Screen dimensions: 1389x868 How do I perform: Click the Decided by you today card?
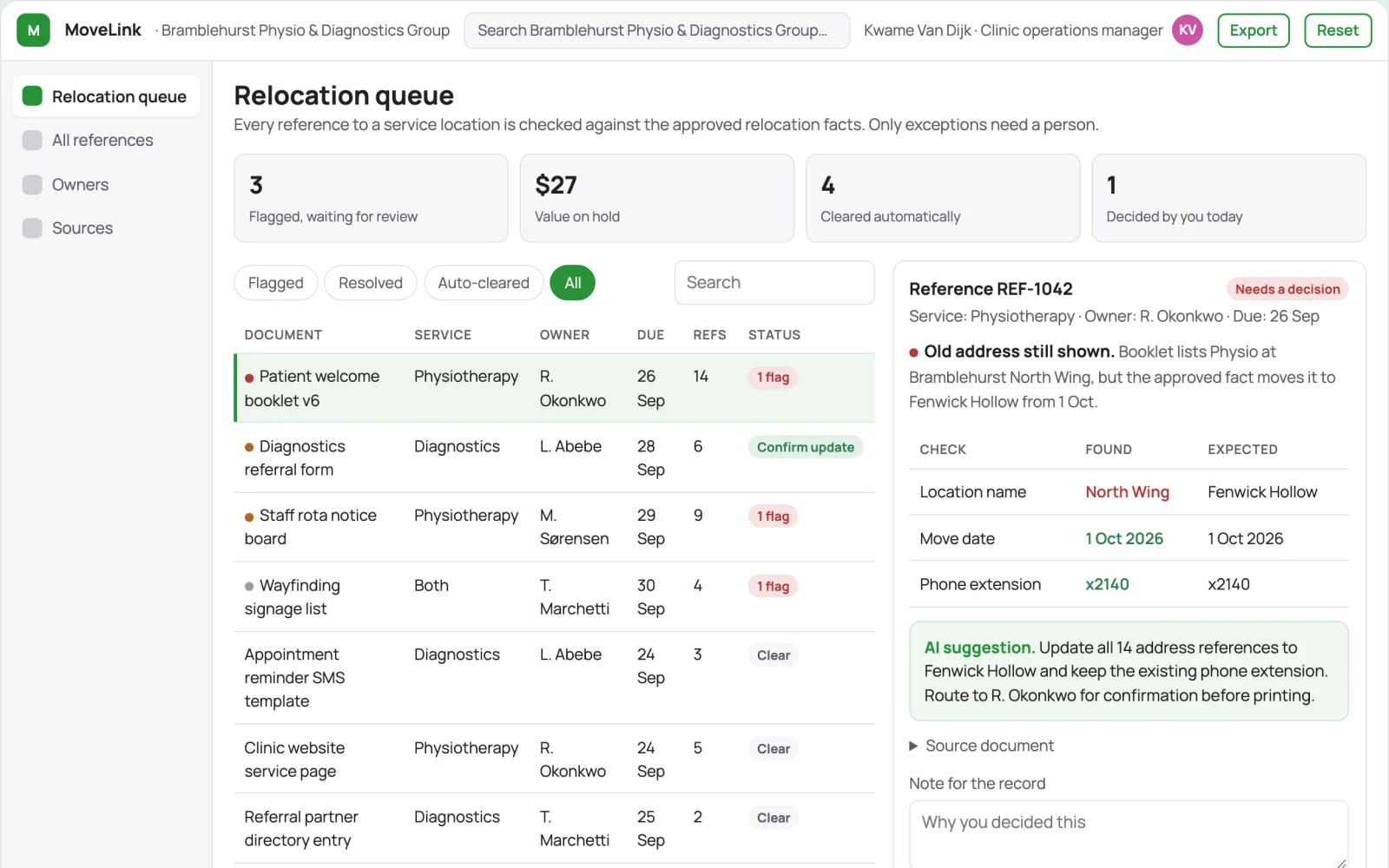coord(1228,198)
